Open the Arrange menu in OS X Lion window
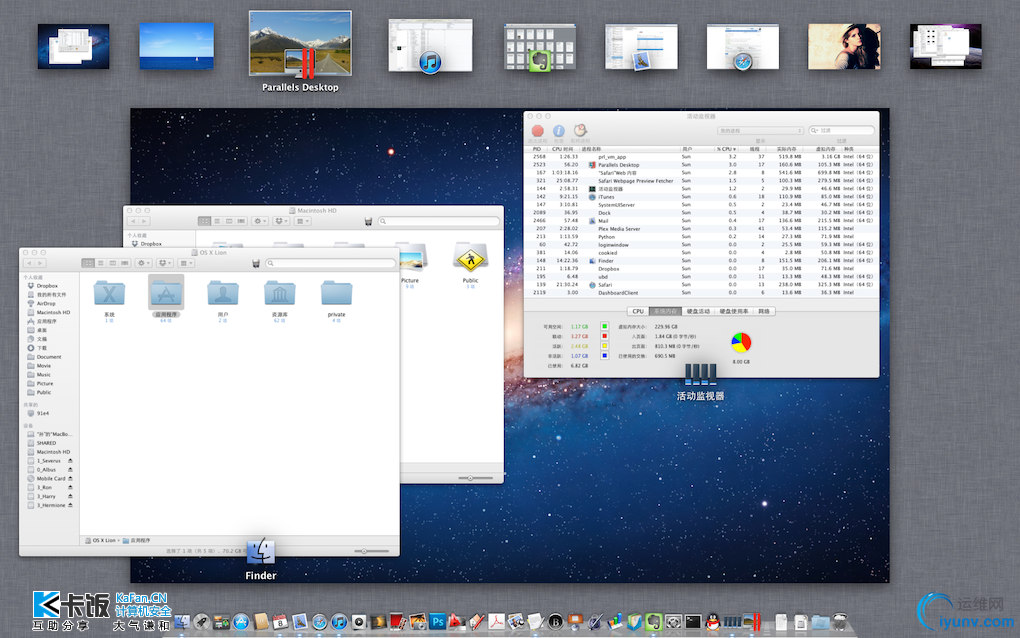Image resolution: width=1020 pixels, height=638 pixels. (x=186, y=263)
